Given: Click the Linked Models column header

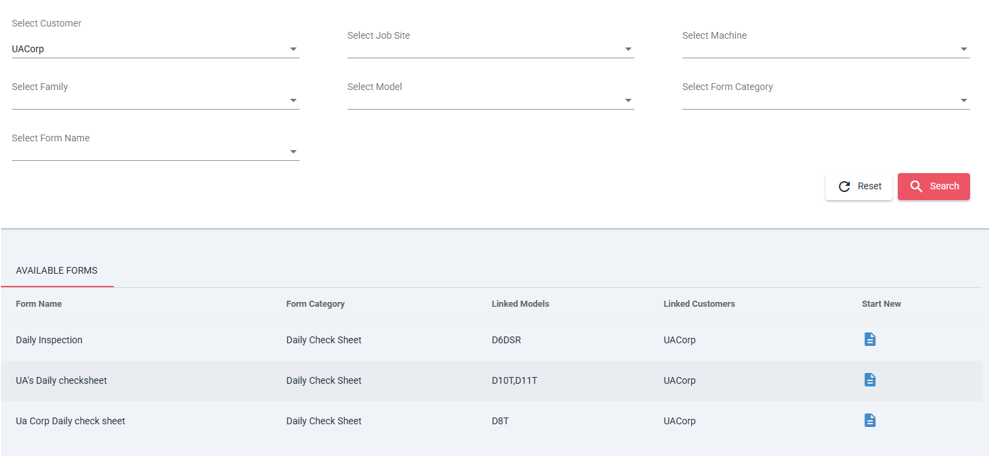Looking at the screenshot, I should click(x=520, y=304).
